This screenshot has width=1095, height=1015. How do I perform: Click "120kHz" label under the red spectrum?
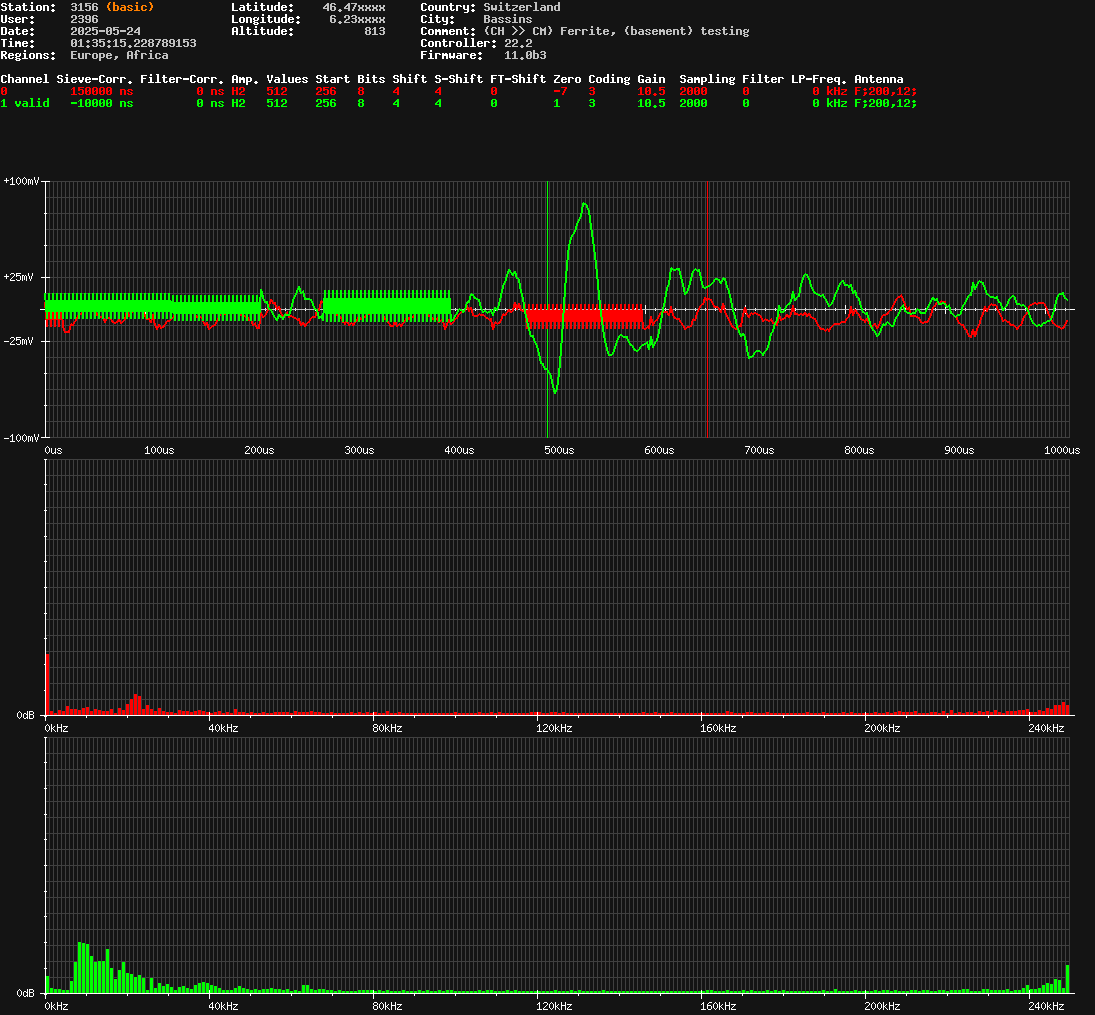(x=554, y=729)
